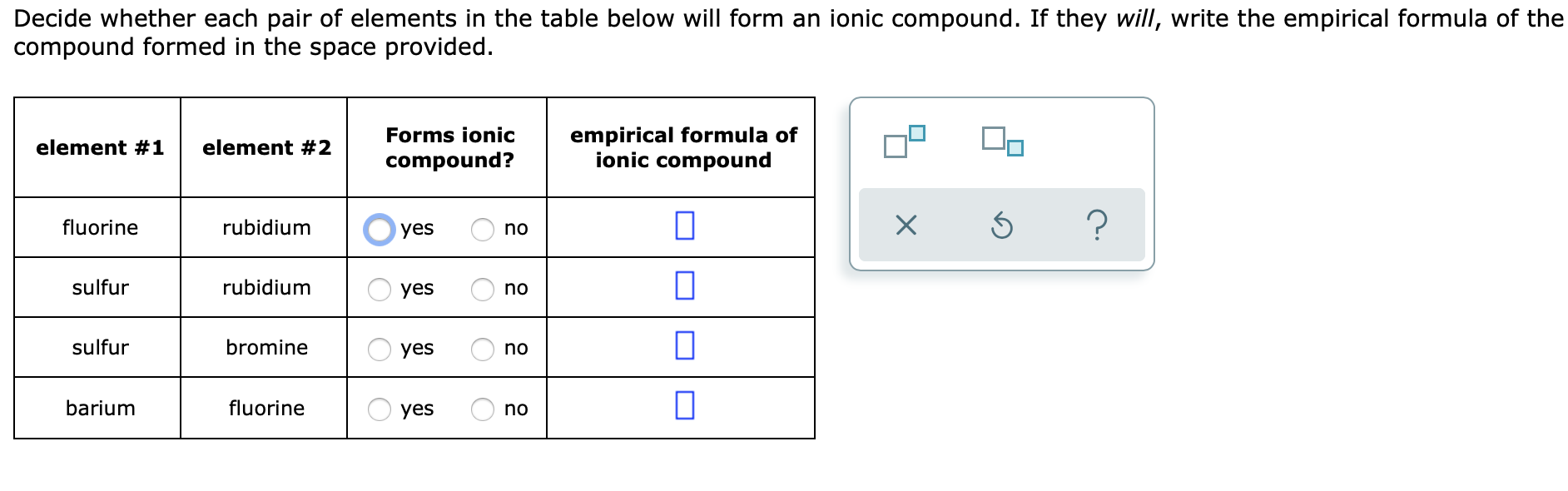Viewport: 1568px width, 491px height.
Task: Click formula box for barium-fluorine compound
Action: point(682,407)
